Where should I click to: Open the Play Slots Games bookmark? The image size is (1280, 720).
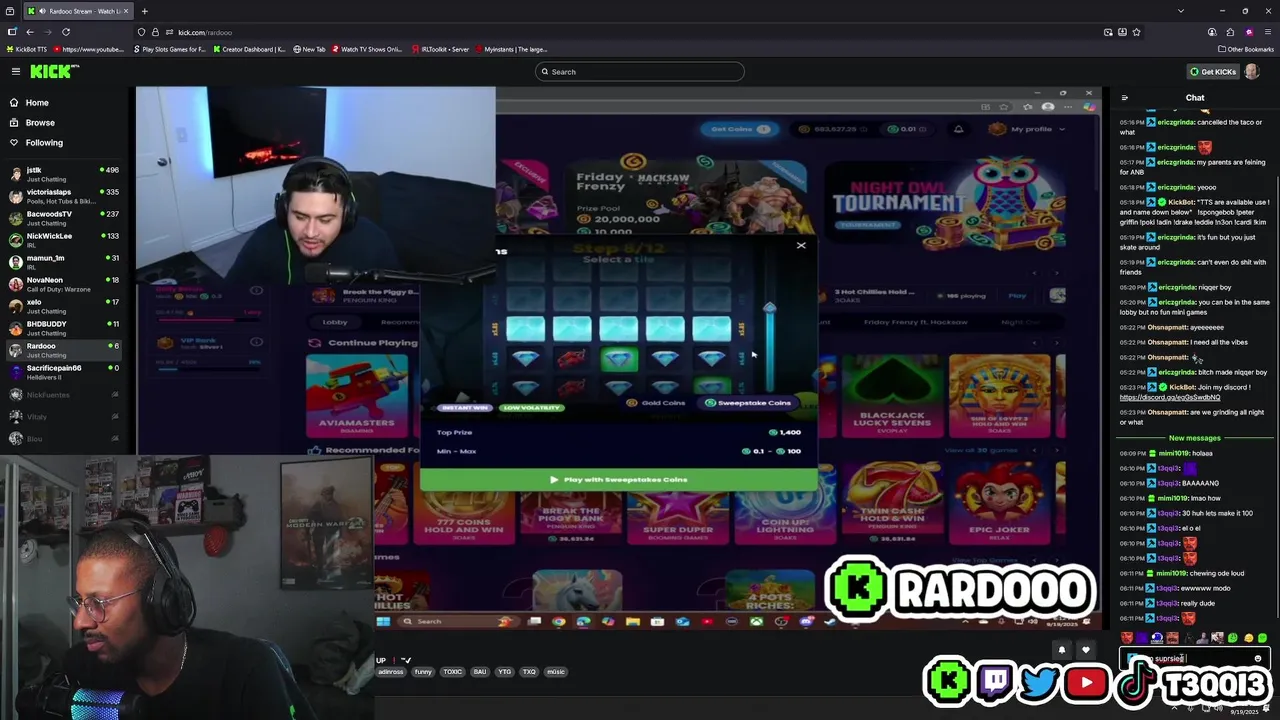pyautogui.click(x=171, y=49)
